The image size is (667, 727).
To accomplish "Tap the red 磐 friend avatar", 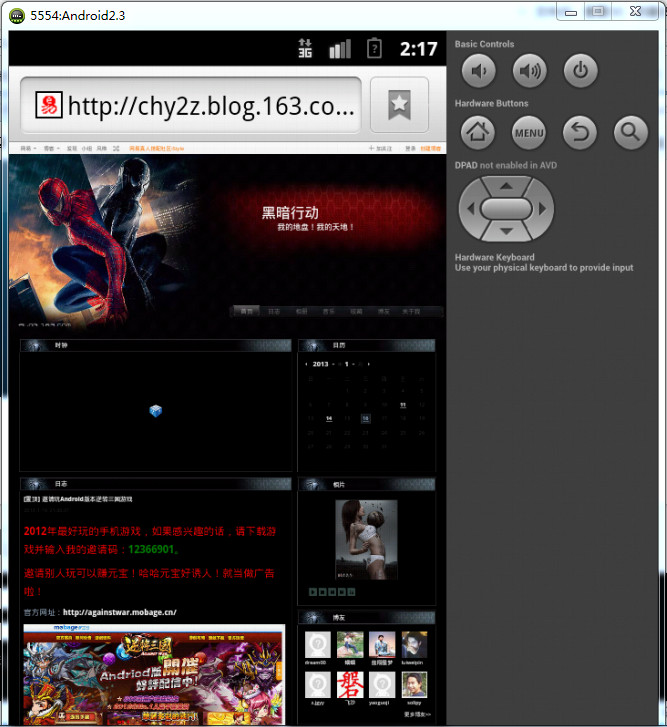I will pyautogui.click(x=350, y=686).
